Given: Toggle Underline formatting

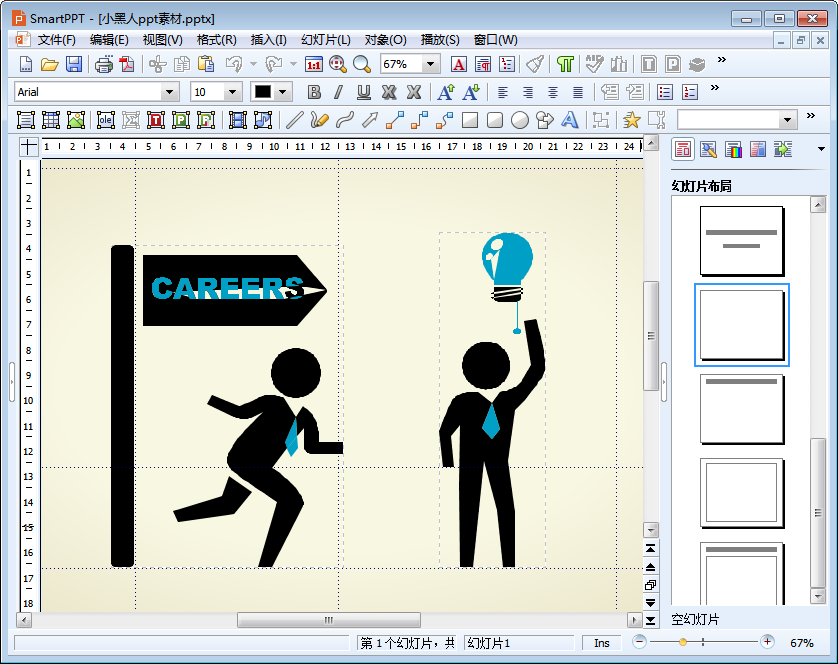Looking at the screenshot, I should (363, 92).
